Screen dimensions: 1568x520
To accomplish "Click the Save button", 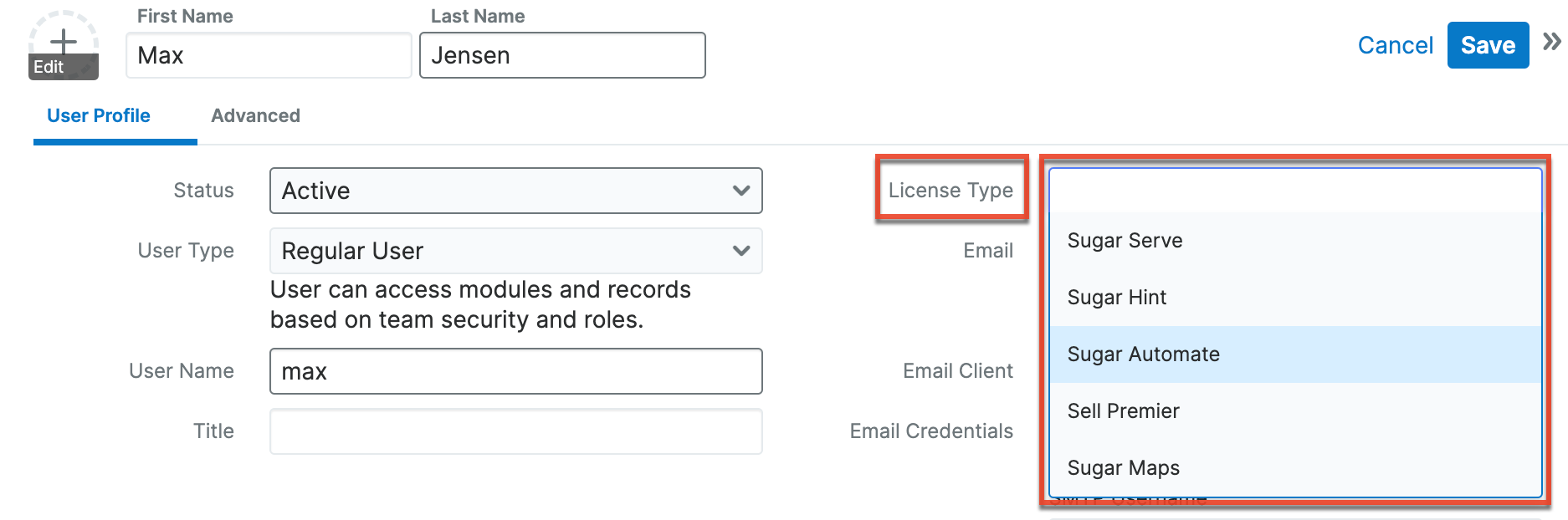I will point(1487,45).
